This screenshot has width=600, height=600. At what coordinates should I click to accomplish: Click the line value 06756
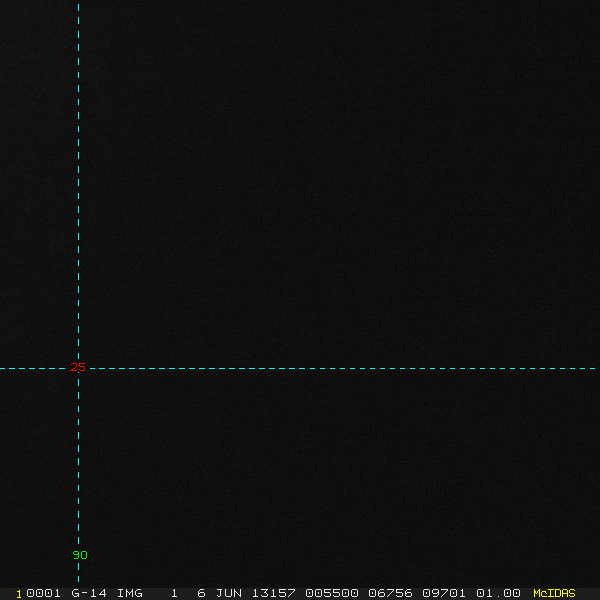pyautogui.click(x=390, y=593)
